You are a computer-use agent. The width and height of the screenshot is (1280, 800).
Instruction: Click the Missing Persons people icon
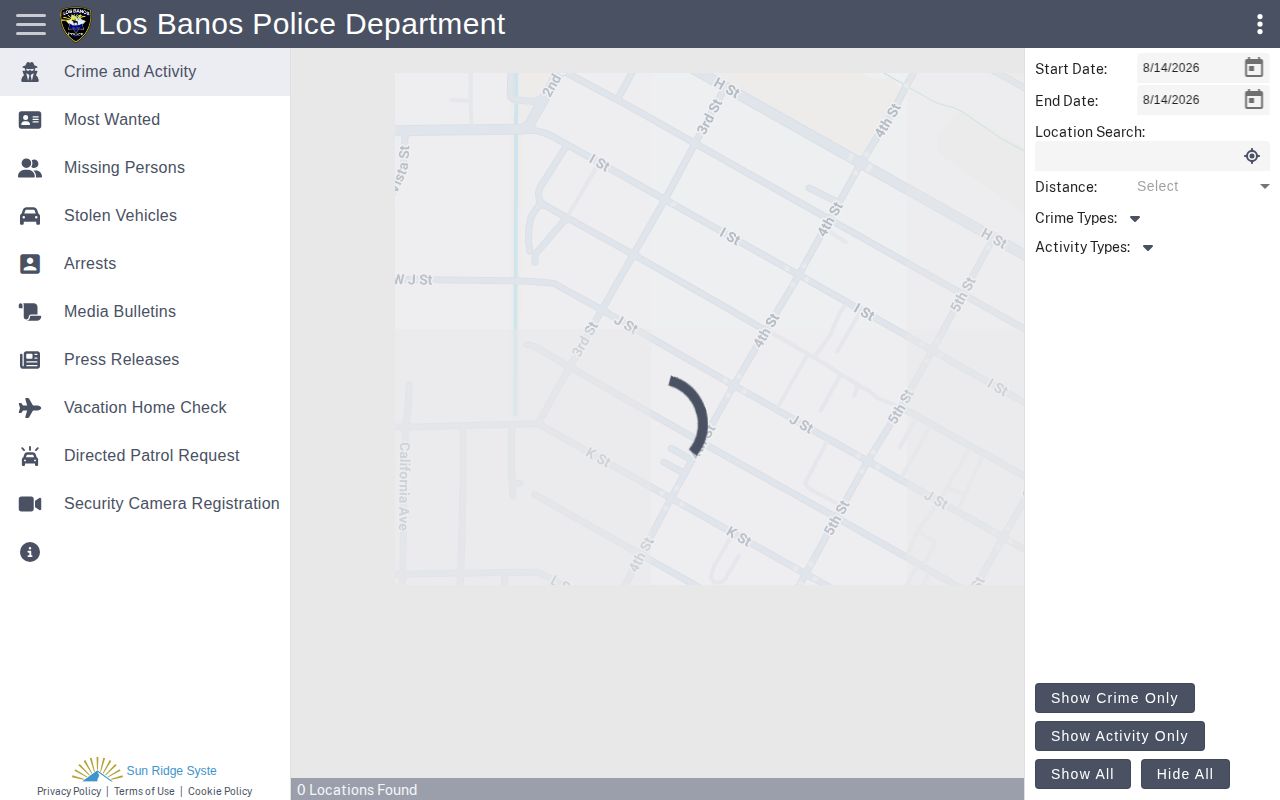pyautogui.click(x=30, y=168)
